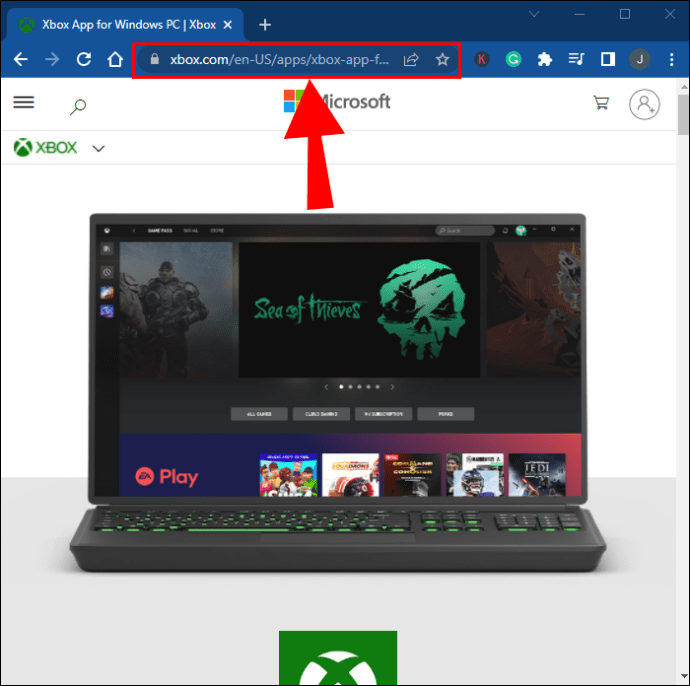This screenshot has height=686, width=690.
Task: Go to the Microsoft logo home link
Action: point(337,101)
